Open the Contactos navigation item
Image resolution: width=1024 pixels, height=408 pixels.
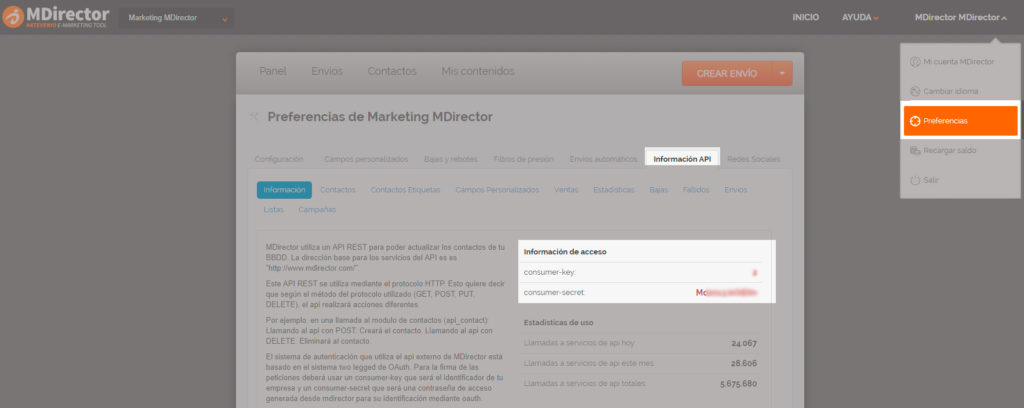click(392, 71)
